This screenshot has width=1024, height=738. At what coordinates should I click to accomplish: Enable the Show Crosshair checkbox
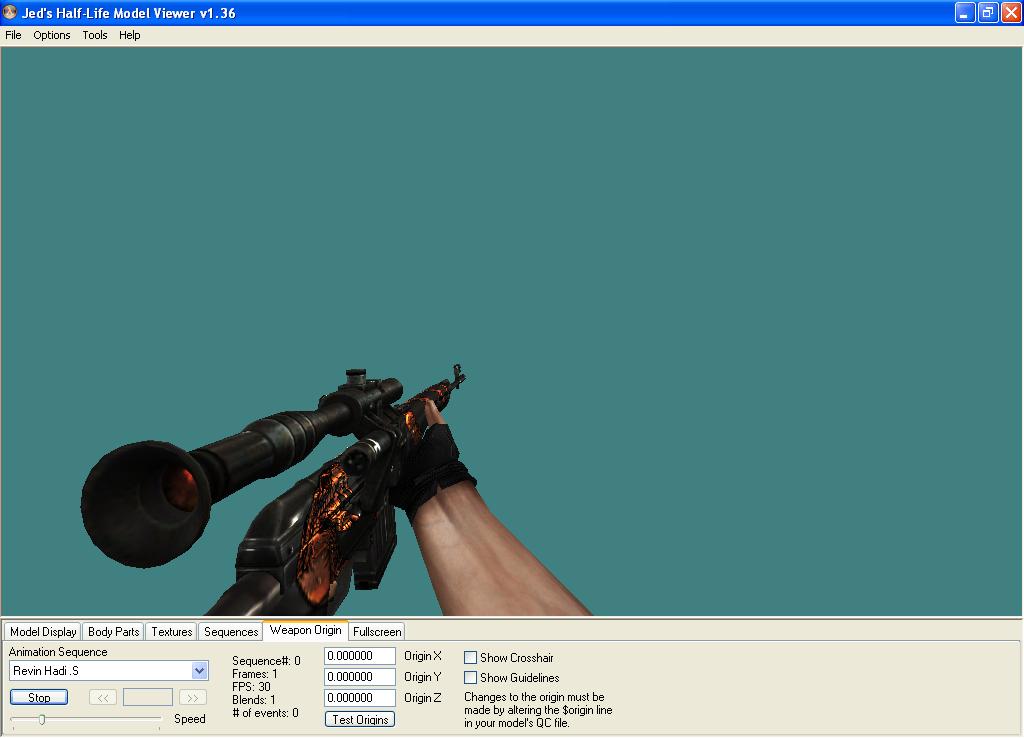[x=470, y=658]
